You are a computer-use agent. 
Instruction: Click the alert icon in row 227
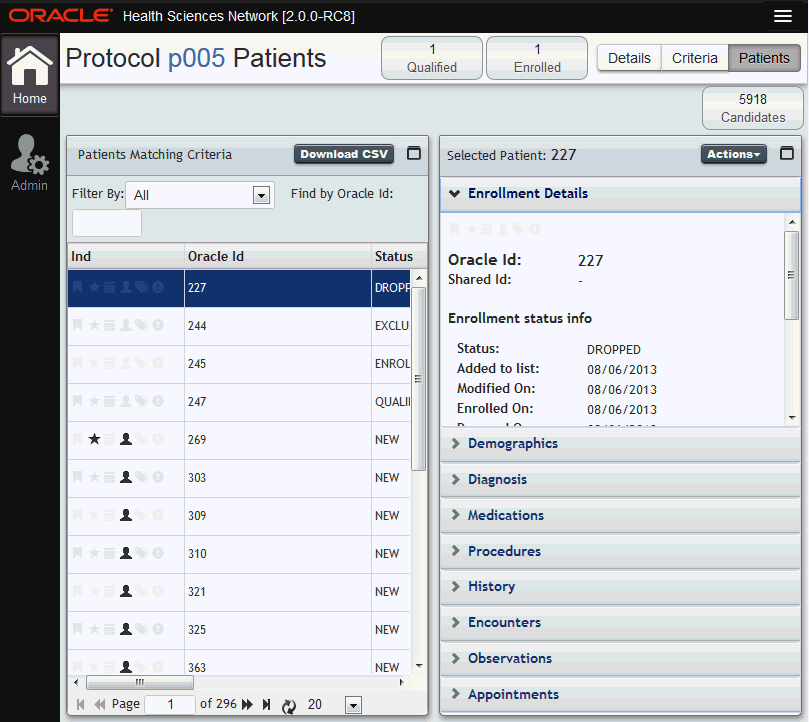(158, 287)
